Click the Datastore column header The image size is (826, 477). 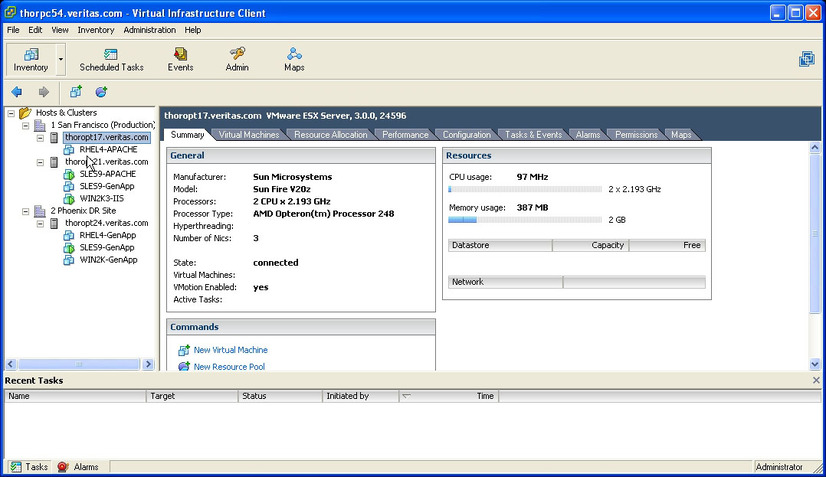[500, 245]
